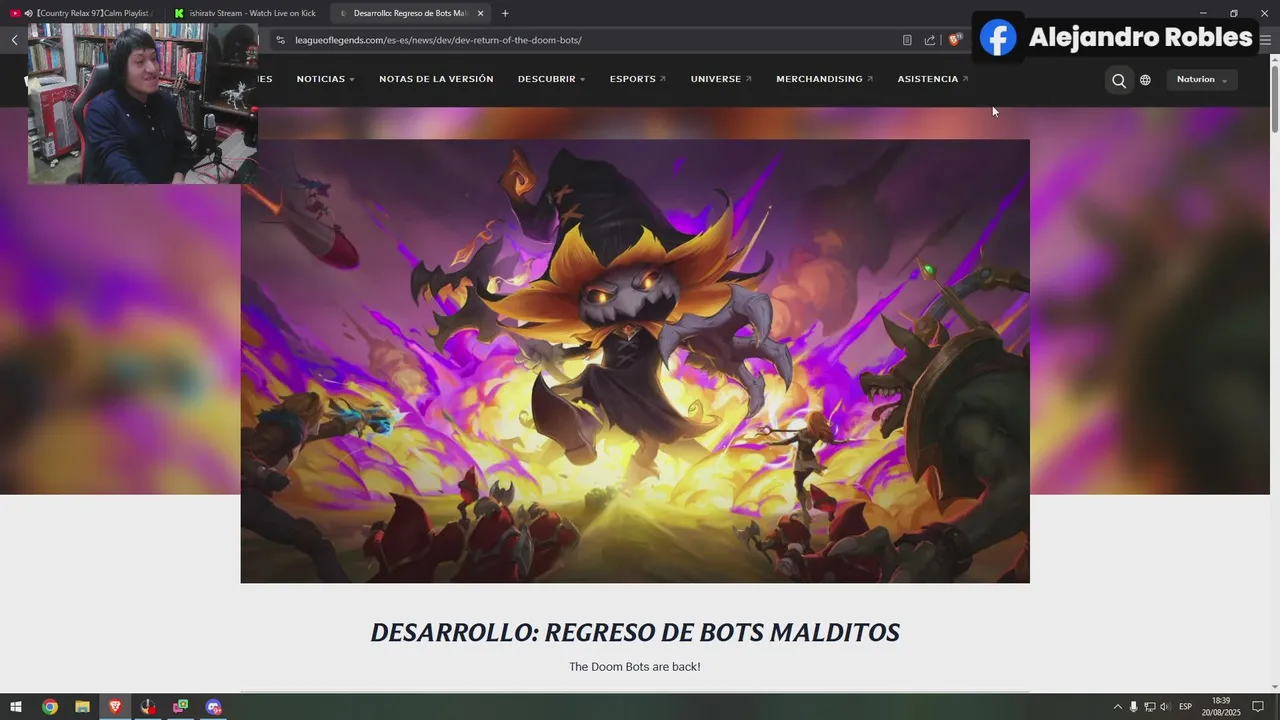The height and width of the screenshot is (720, 1280).
Task: View site information icon beside URL
Action: point(280,40)
